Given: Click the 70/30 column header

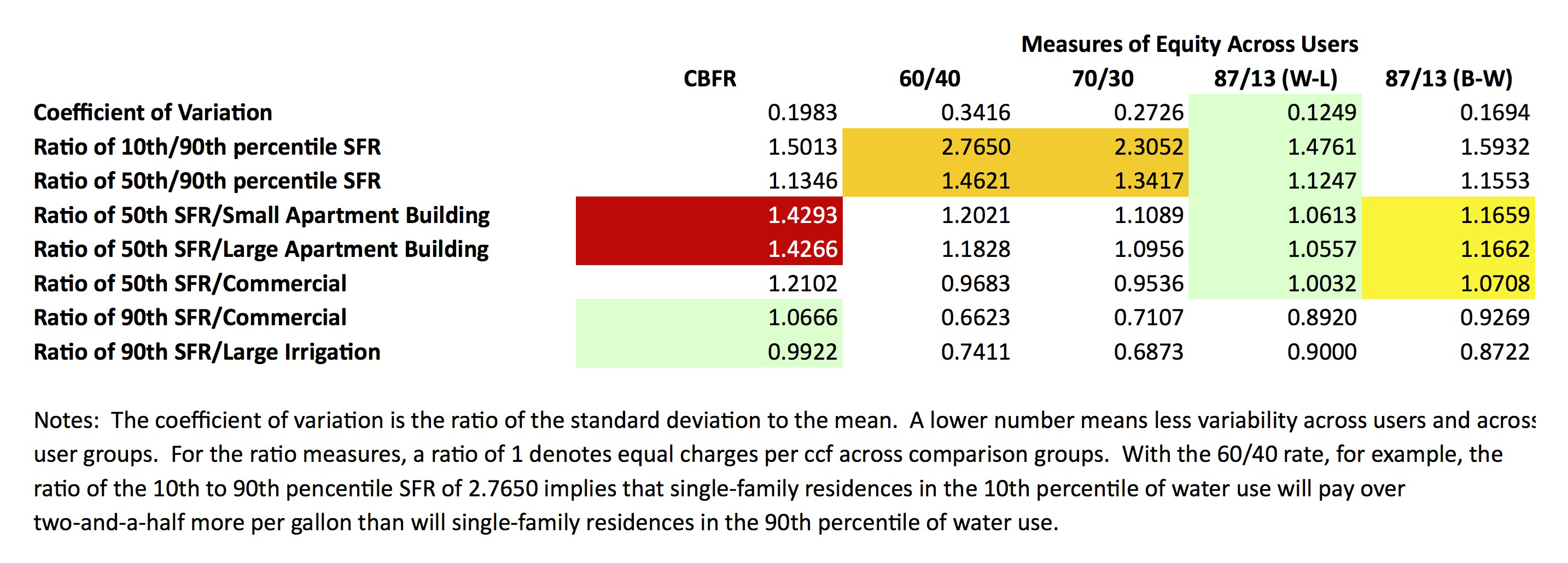Looking at the screenshot, I should coord(1103,79).
